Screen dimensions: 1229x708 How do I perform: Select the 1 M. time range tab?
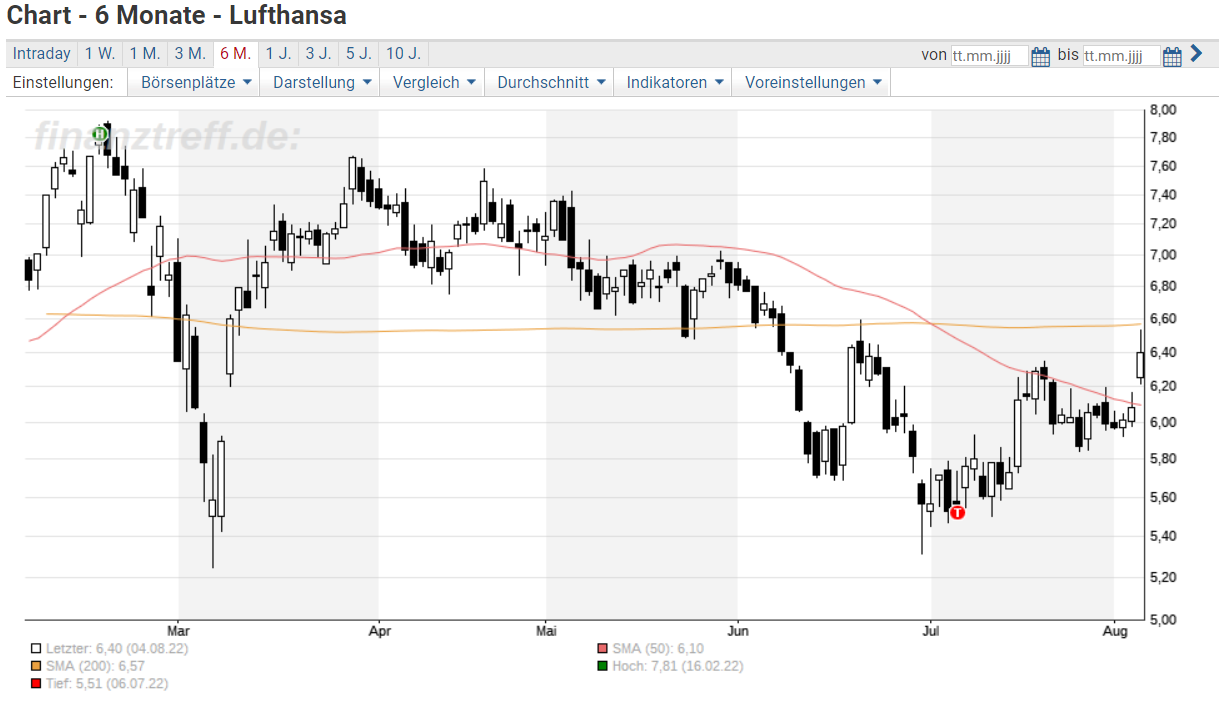tap(145, 54)
